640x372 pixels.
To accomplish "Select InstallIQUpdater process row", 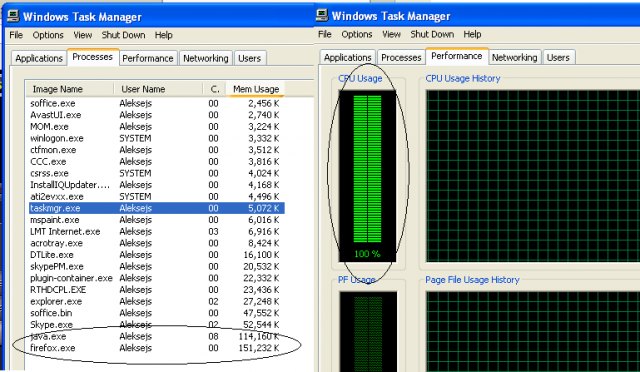I will tap(157, 185).
